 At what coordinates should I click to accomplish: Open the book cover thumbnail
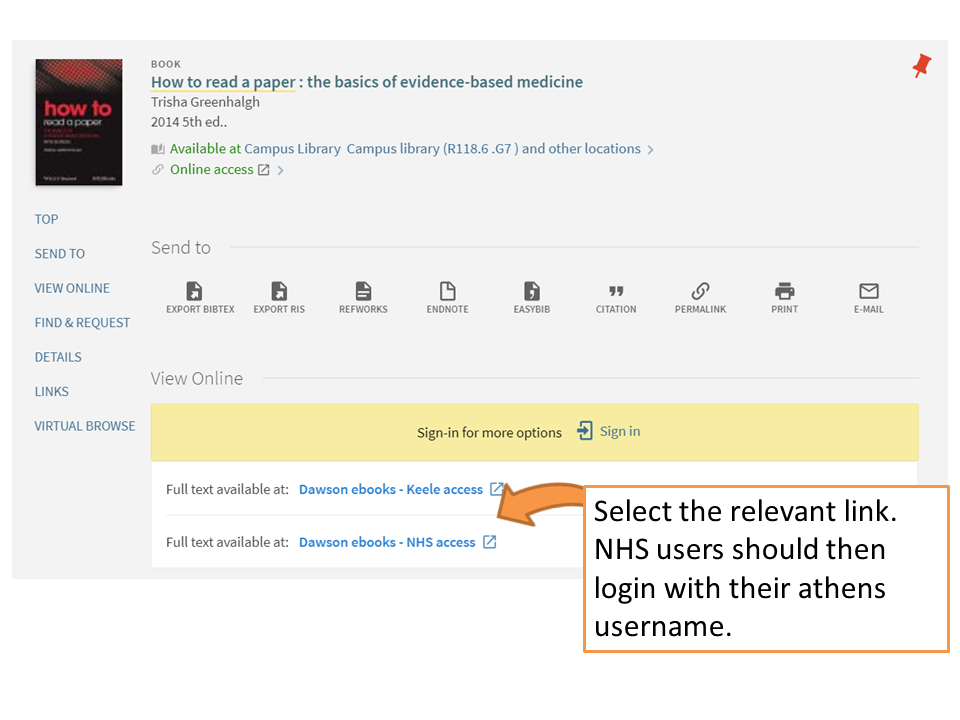(x=78, y=121)
